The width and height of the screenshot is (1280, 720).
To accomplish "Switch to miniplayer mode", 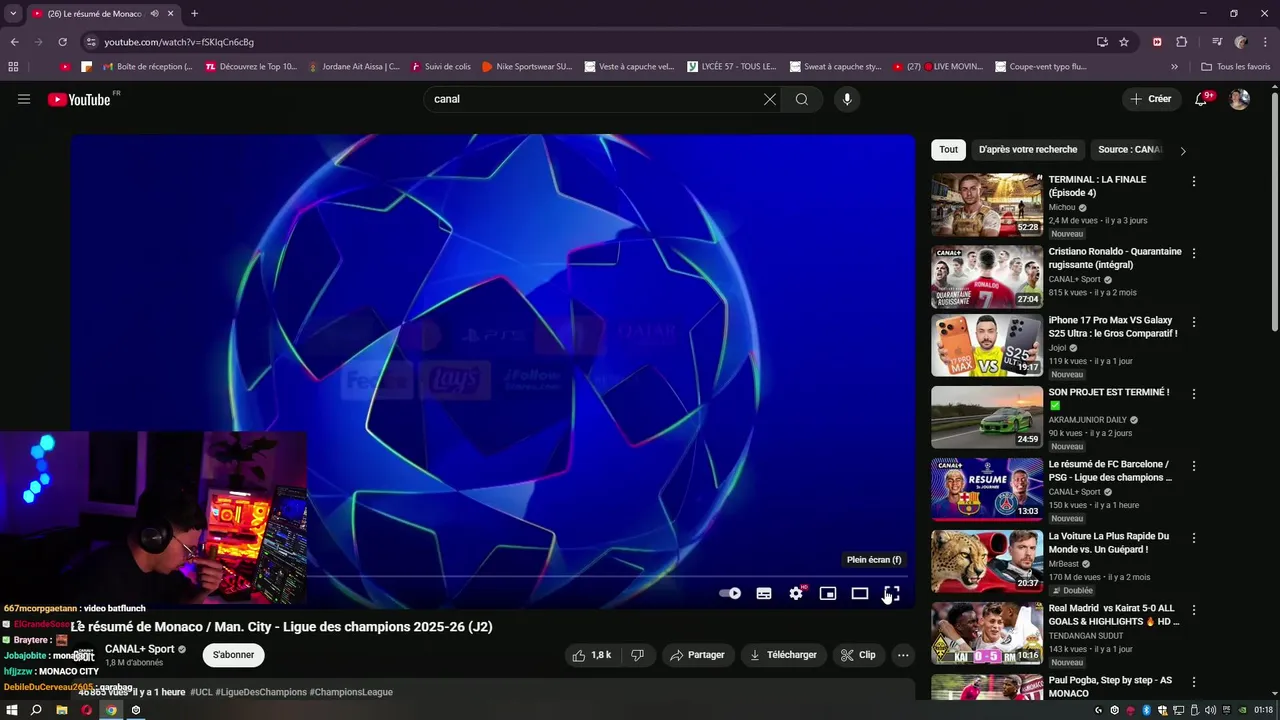I will pos(828,593).
